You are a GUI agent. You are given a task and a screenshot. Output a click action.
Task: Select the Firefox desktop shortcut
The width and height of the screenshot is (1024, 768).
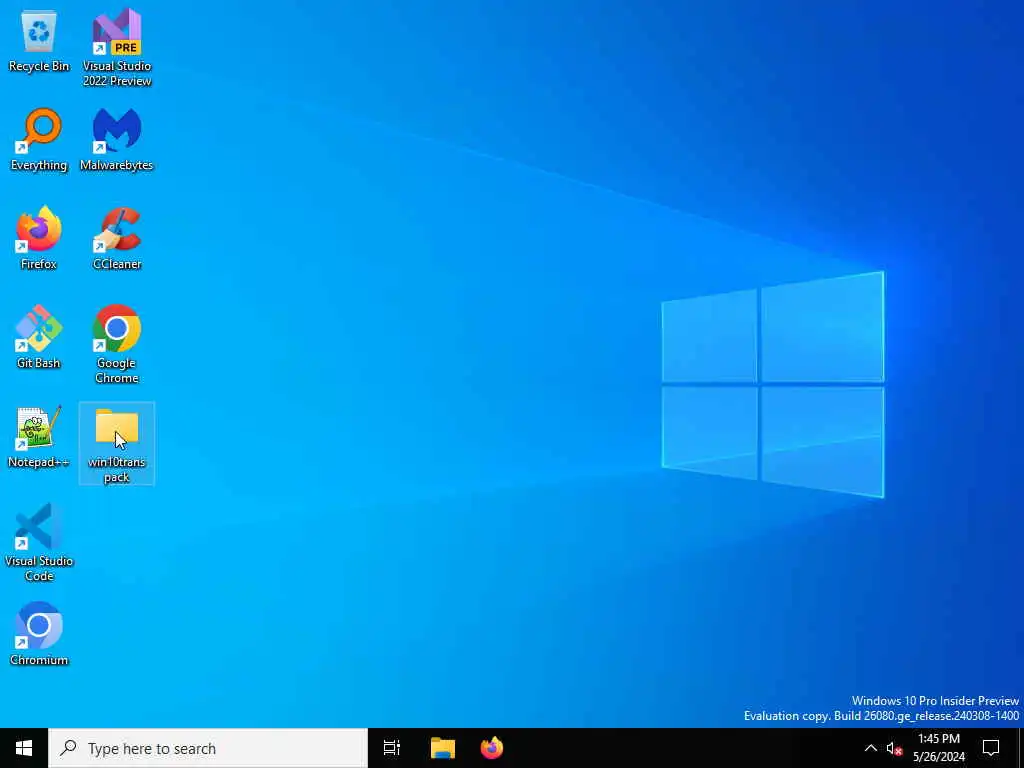coord(39,238)
